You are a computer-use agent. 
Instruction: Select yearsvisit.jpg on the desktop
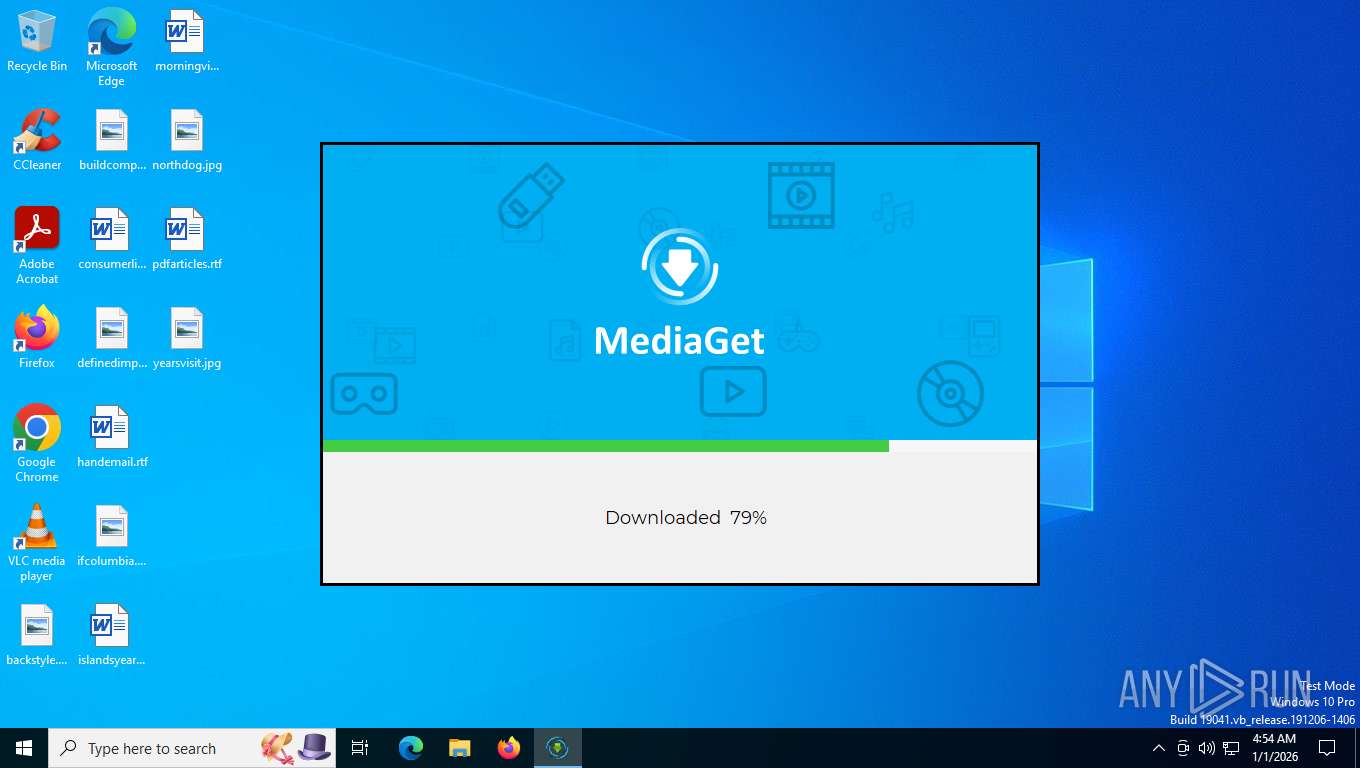tap(186, 338)
